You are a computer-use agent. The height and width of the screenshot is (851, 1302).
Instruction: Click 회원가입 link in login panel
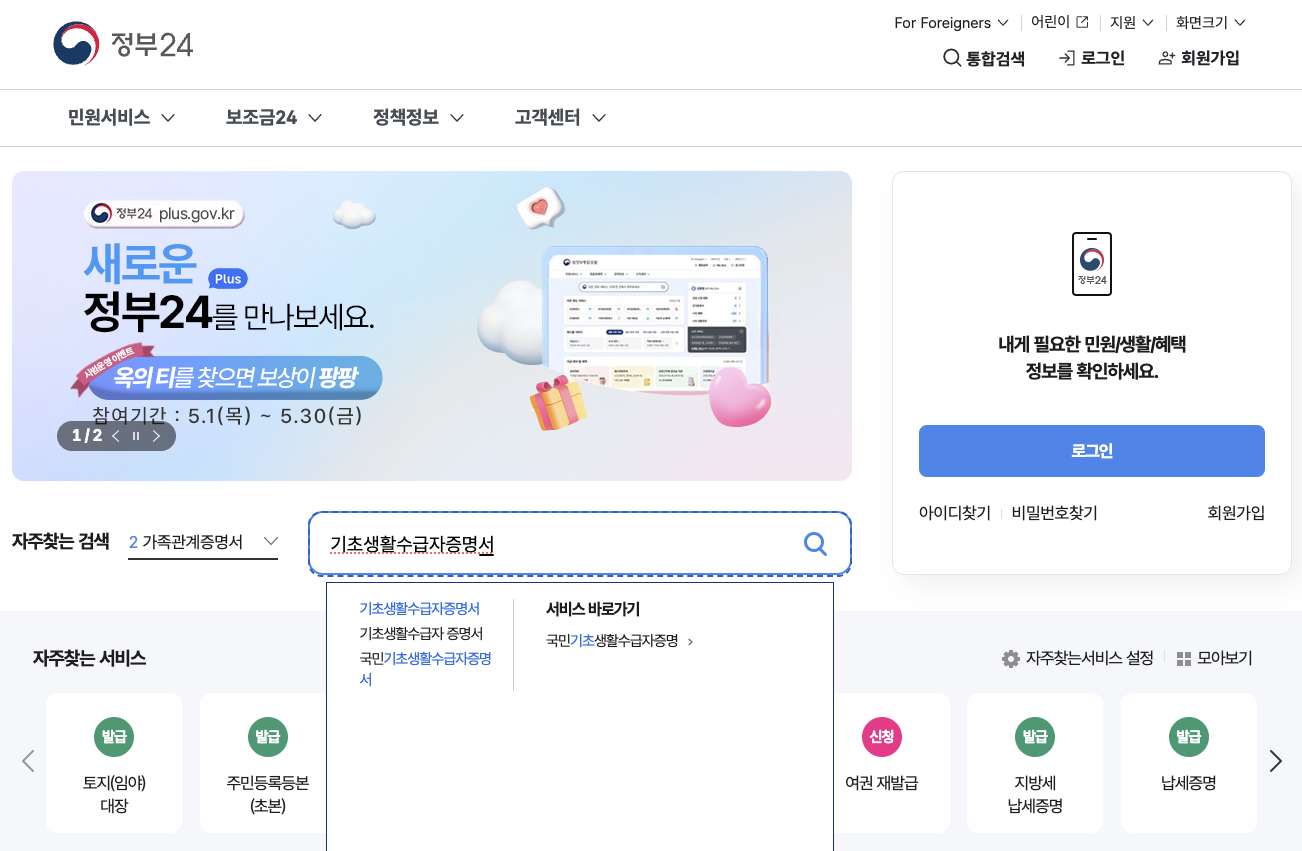click(1236, 513)
